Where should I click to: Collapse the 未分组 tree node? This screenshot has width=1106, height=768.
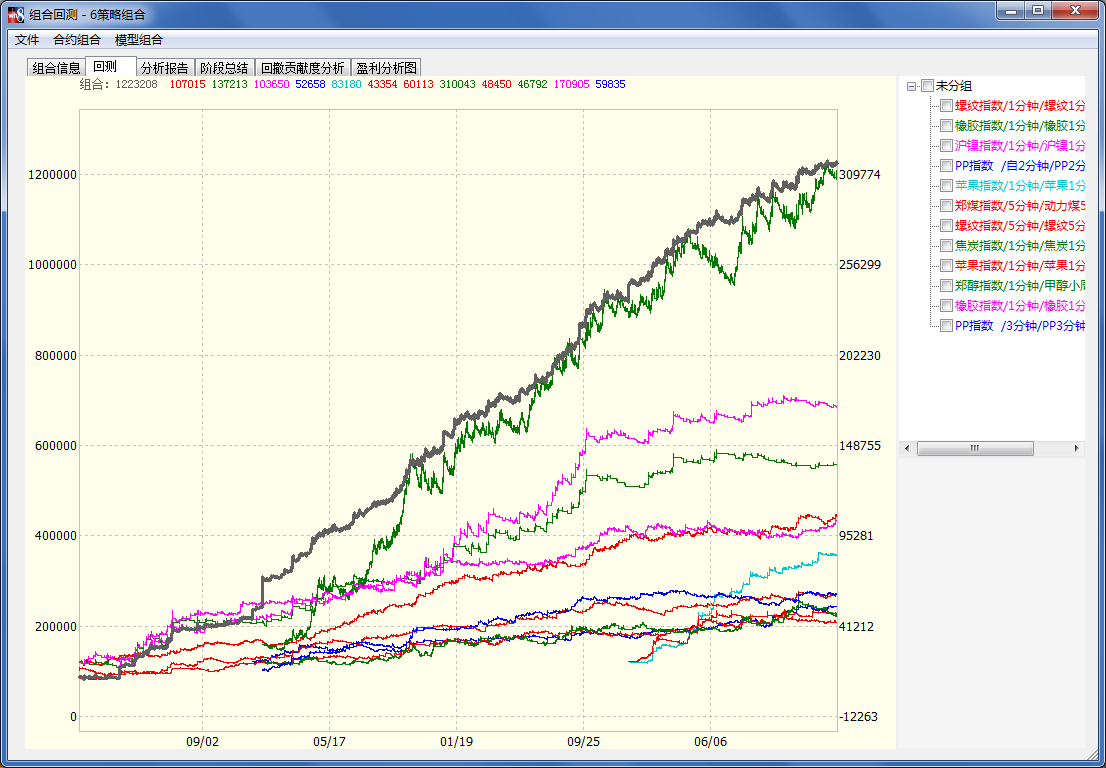tap(911, 86)
